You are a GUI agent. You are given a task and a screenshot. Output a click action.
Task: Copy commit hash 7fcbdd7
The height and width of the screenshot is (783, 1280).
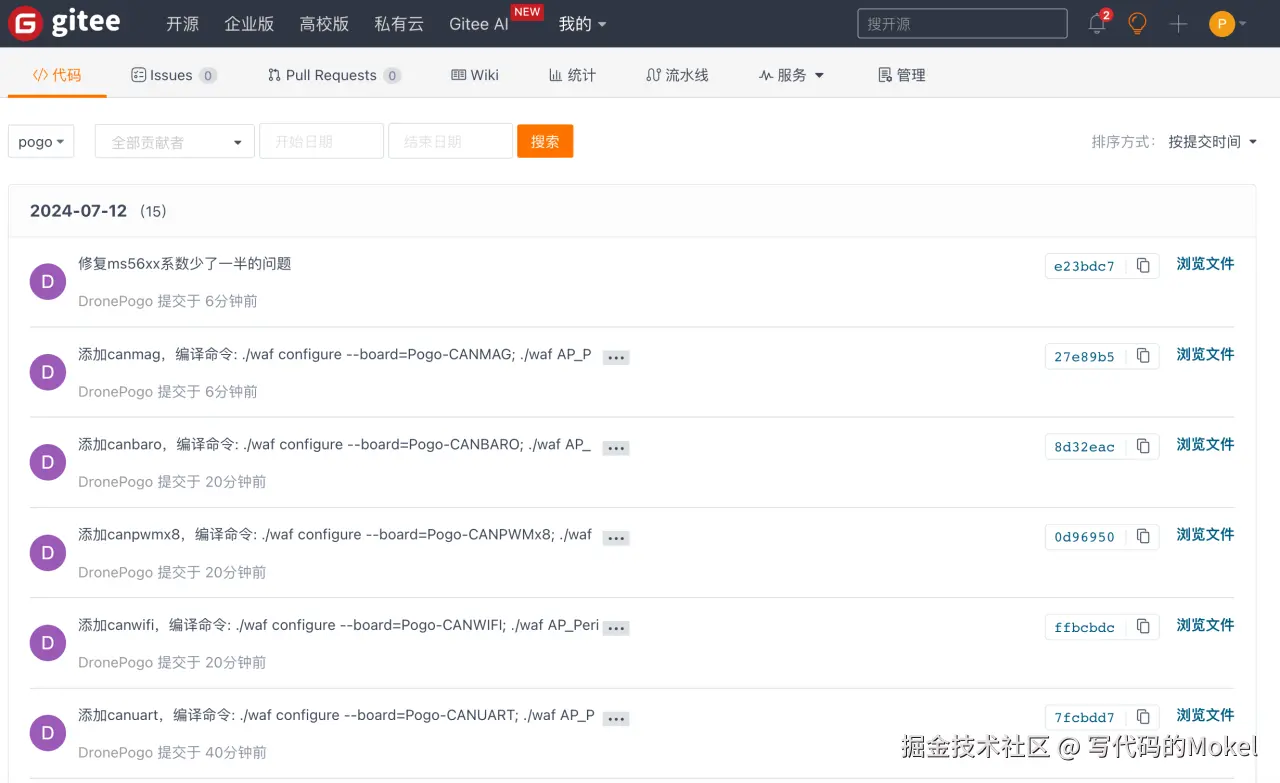(x=1143, y=717)
